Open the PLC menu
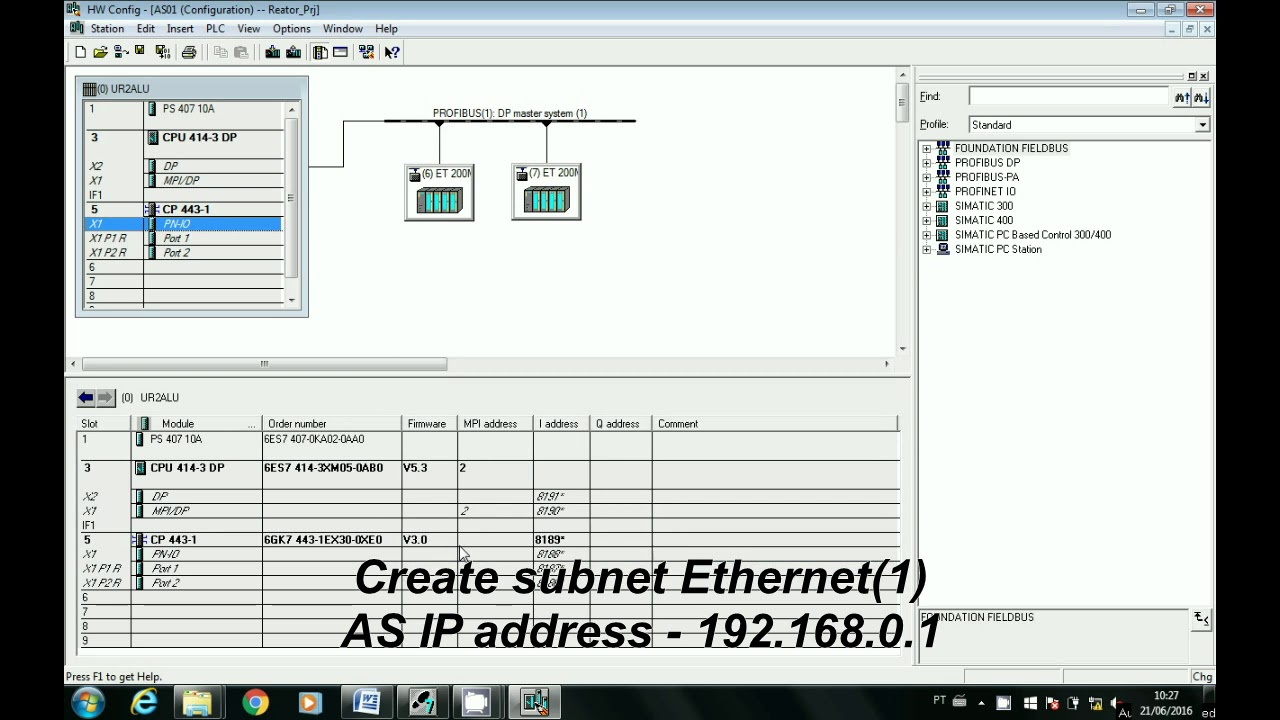Image resolution: width=1280 pixels, height=720 pixels. click(215, 29)
